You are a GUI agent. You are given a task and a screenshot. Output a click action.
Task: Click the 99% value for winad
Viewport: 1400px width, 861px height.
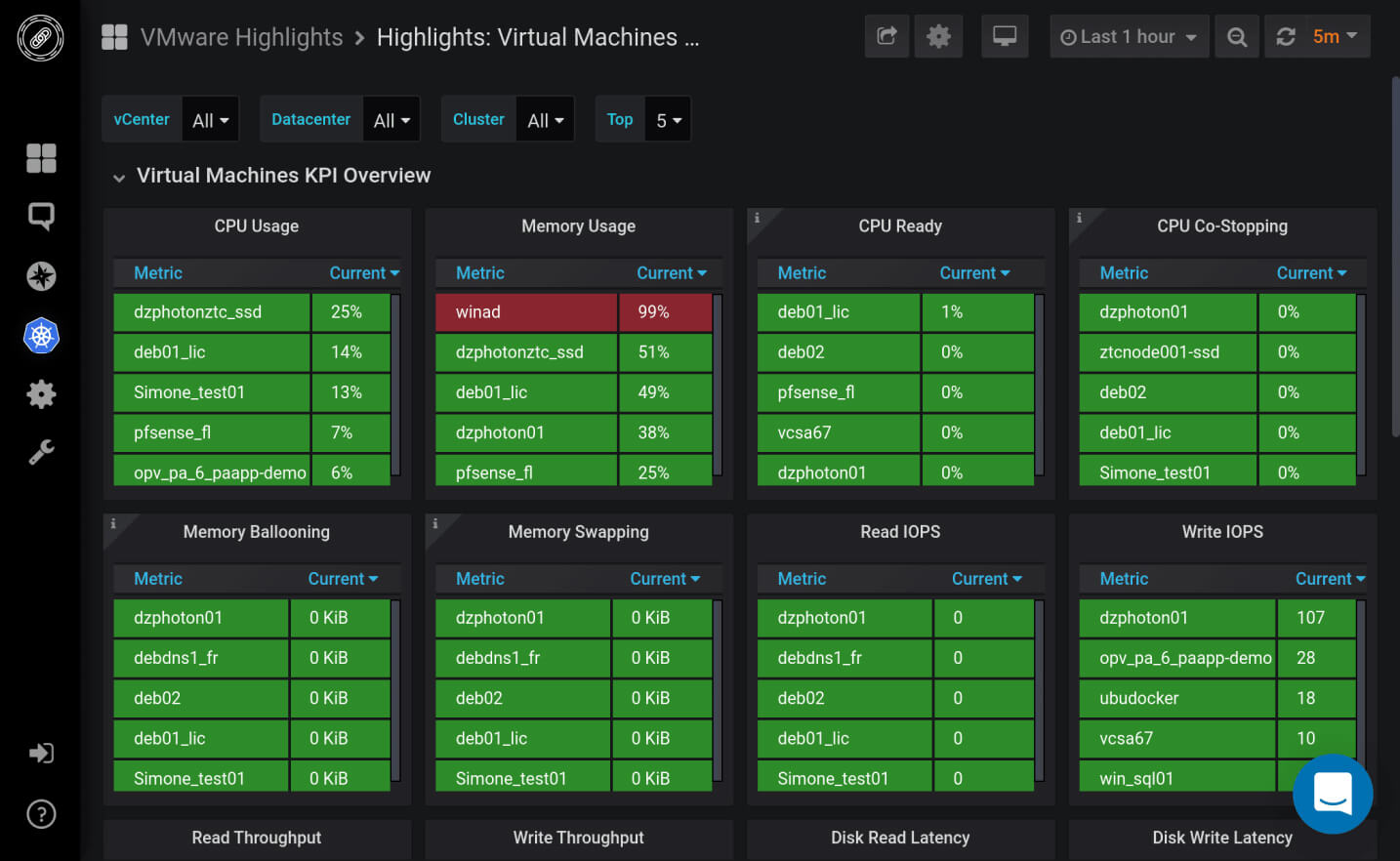[653, 312]
